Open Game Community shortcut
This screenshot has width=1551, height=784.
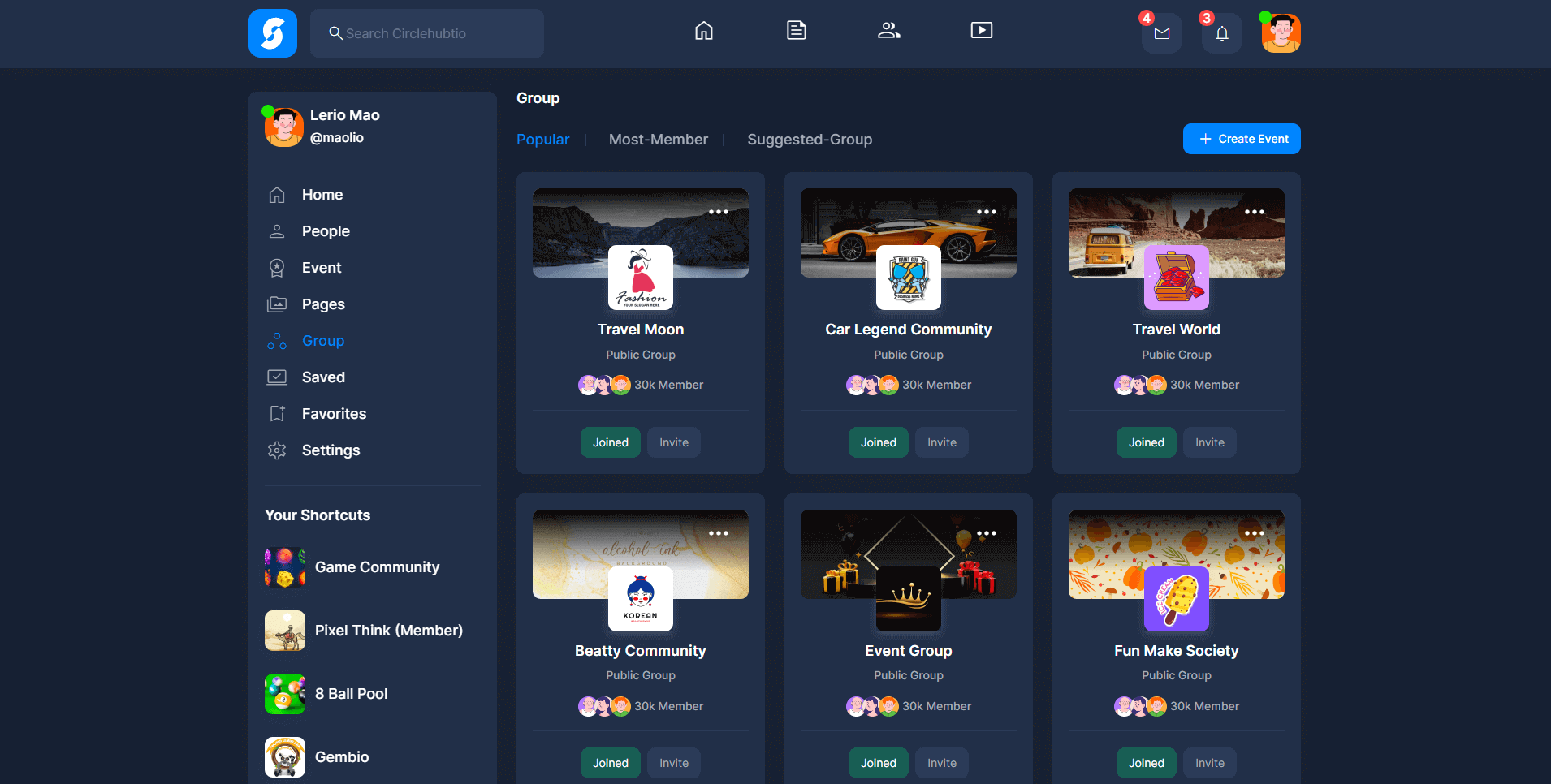coord(352,567)
